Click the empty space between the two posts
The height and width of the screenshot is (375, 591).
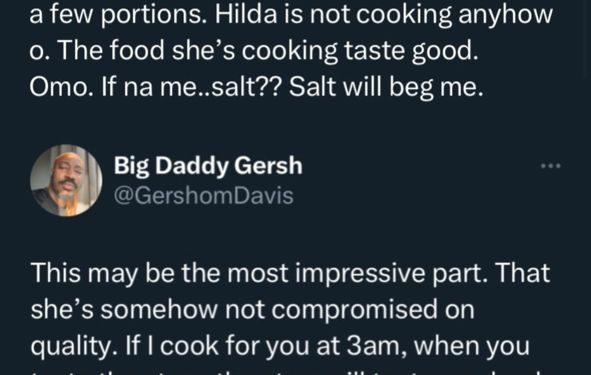click(x=296, y=121)
